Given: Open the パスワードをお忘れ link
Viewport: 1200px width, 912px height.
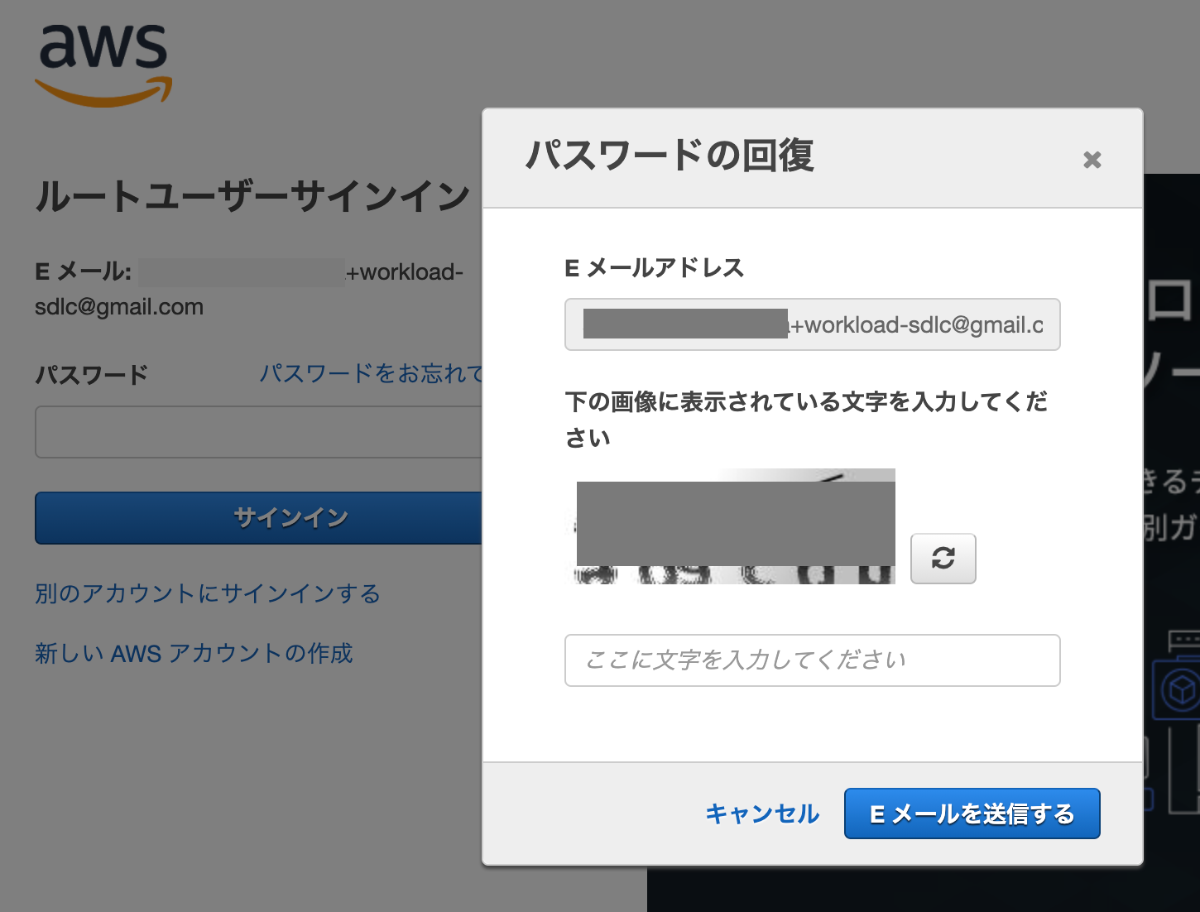Looking at the screenshot, I should pyautogui.click(x=371, y=374).
